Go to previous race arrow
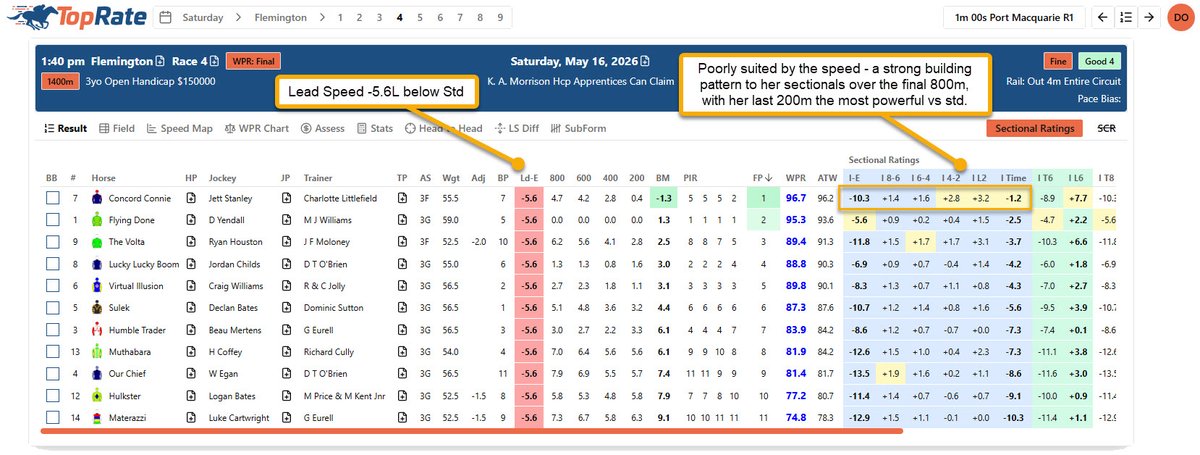Screen dimensions: 1200x455 click(1103, 17)
